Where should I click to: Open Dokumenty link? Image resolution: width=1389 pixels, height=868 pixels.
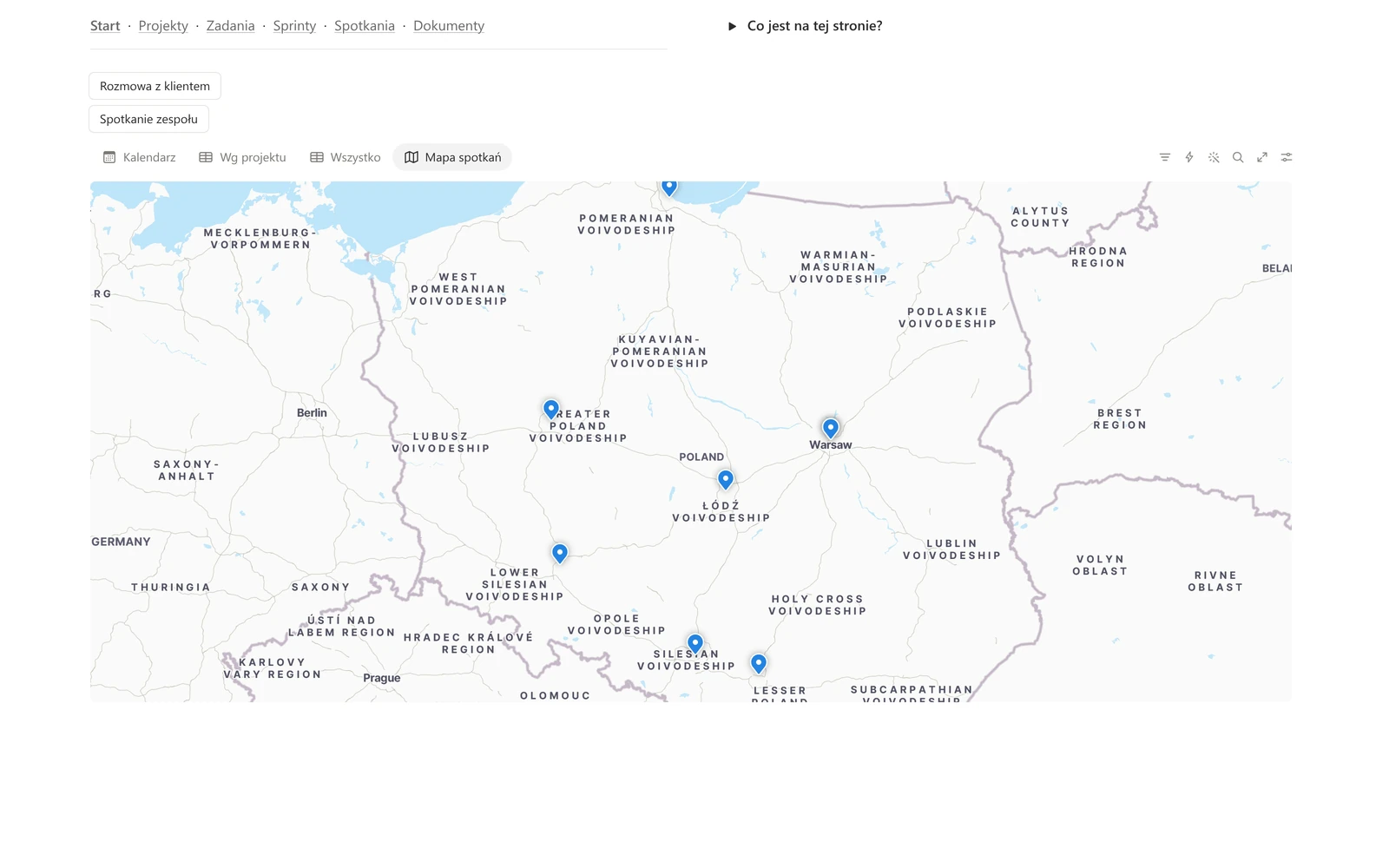[449, 26]
